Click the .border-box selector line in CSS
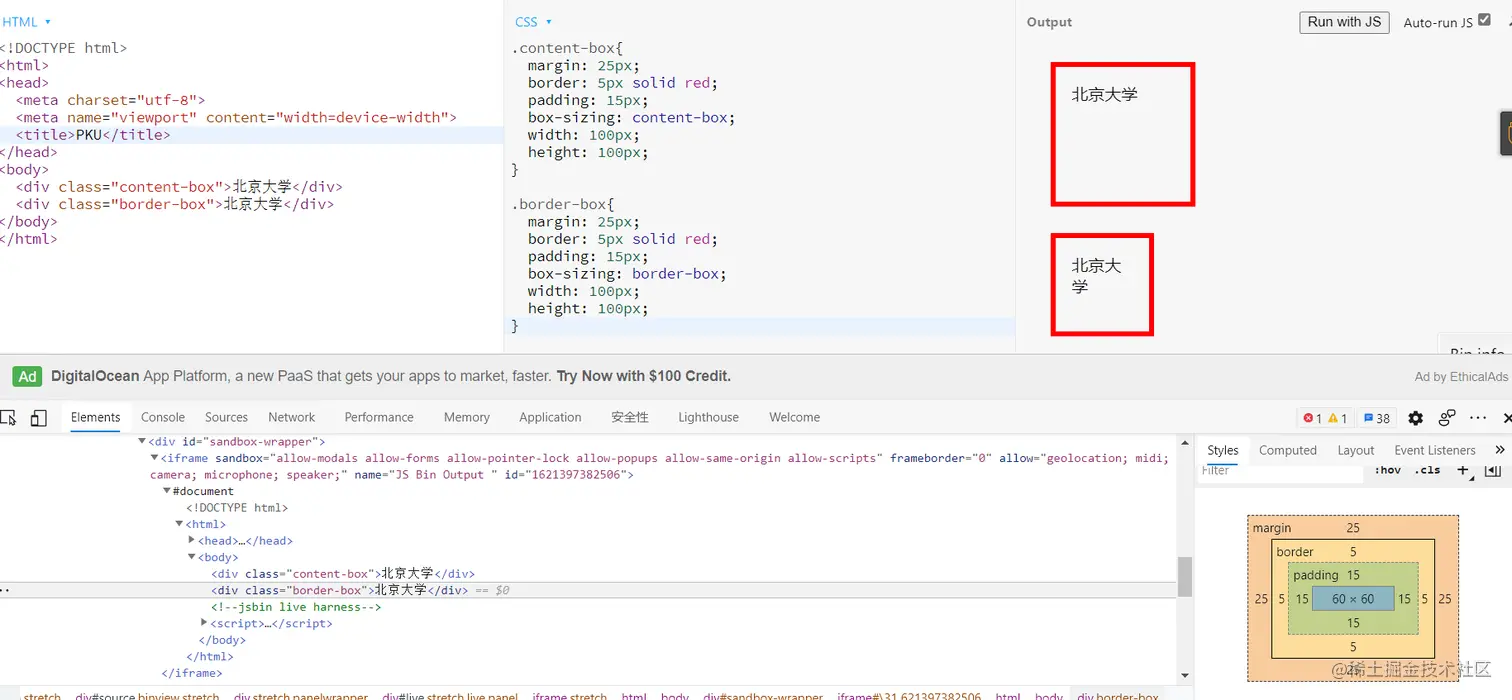Screen dimensions: 1512x700 (x=563, y=204)
